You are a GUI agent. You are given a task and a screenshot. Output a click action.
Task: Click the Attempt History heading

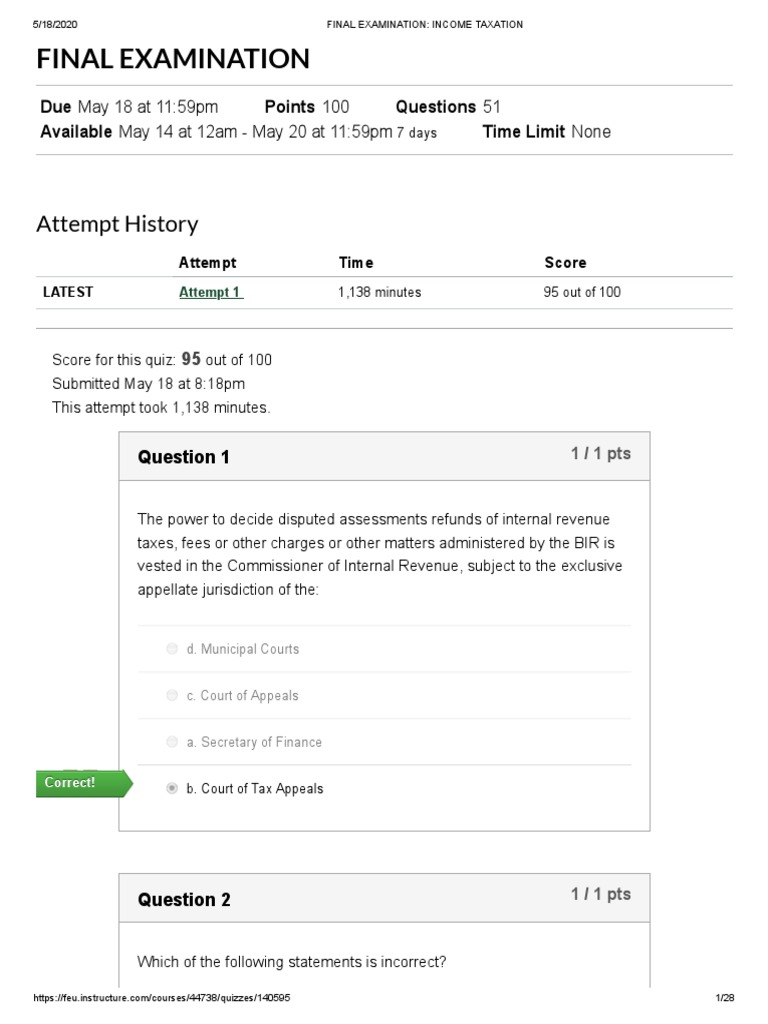pos(118,224)
